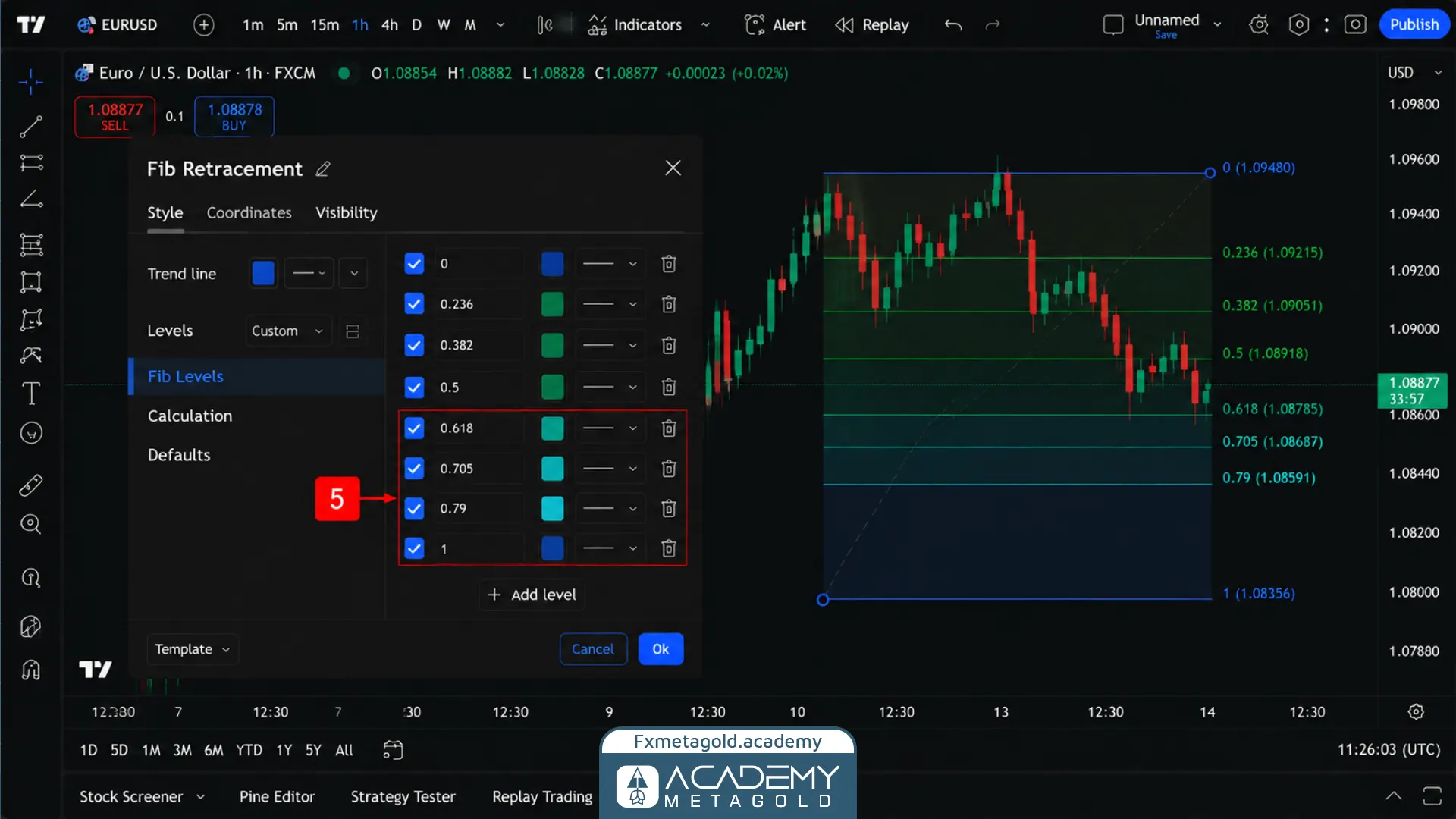This screenshot has height=819, width=1456.
Task: Switch to the Coordinates tab
Action: [x=249, y=213]
